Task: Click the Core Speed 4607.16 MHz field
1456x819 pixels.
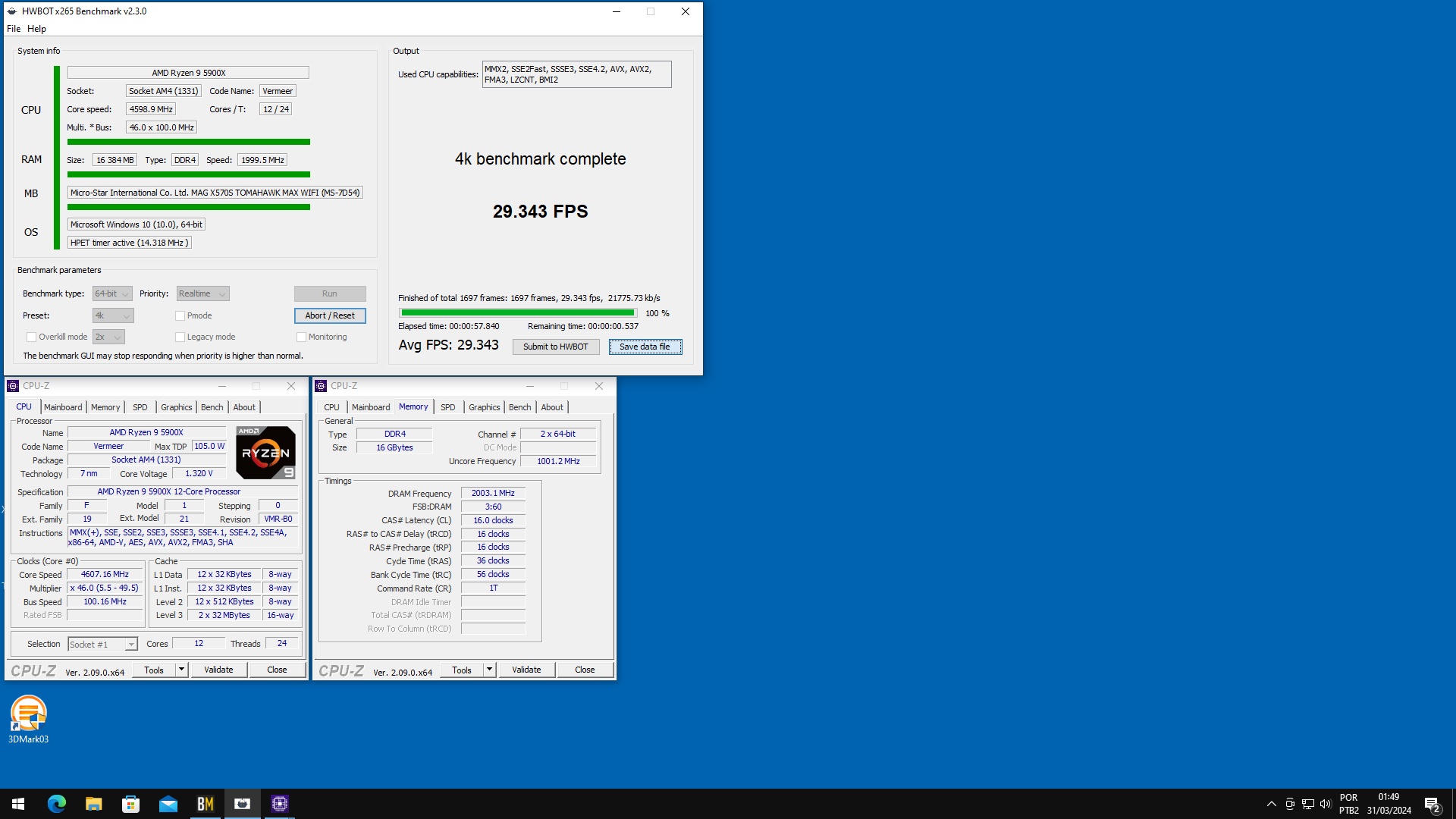Action: pyautogui.click(x=105, y=575)
